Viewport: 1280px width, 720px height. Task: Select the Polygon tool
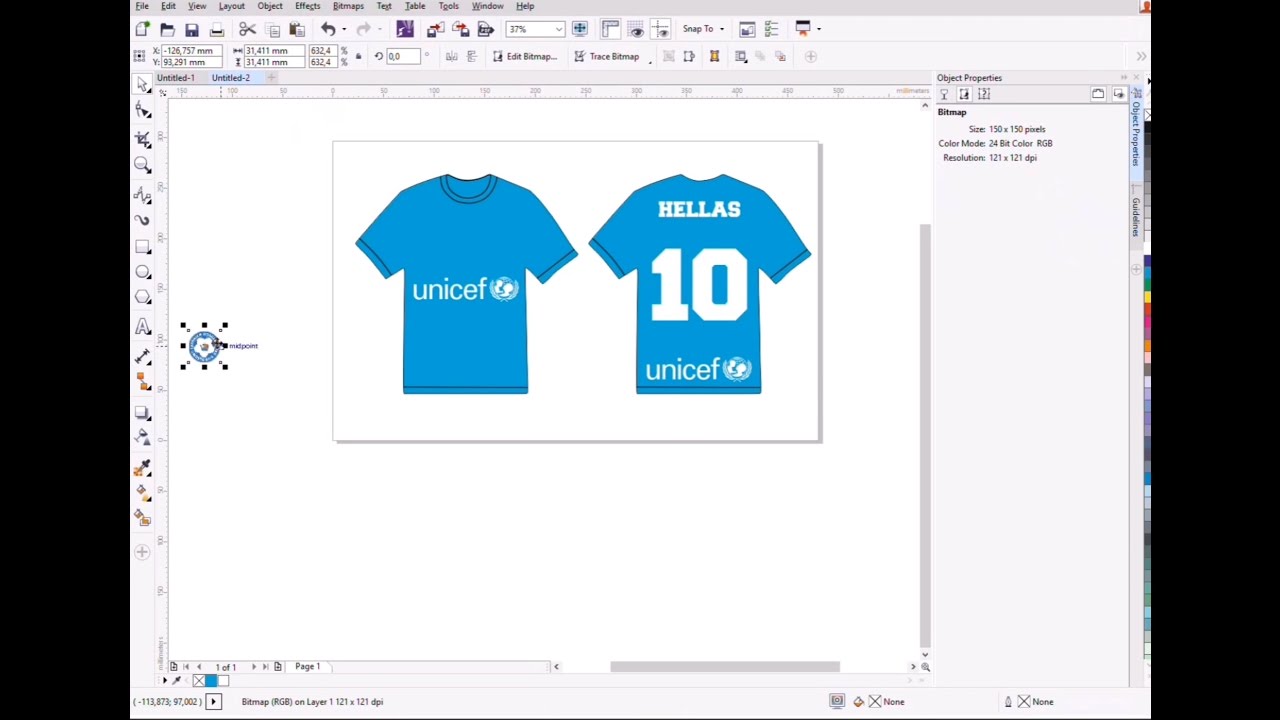[142, 298]
